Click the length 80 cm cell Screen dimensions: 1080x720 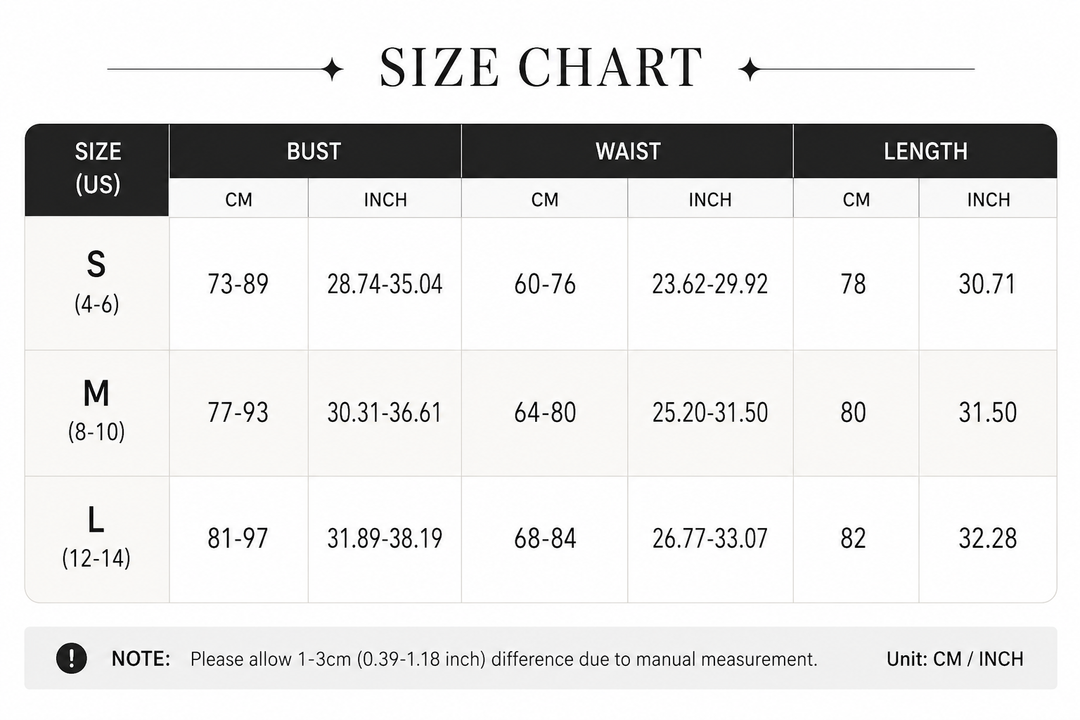(x=853, y=412)
